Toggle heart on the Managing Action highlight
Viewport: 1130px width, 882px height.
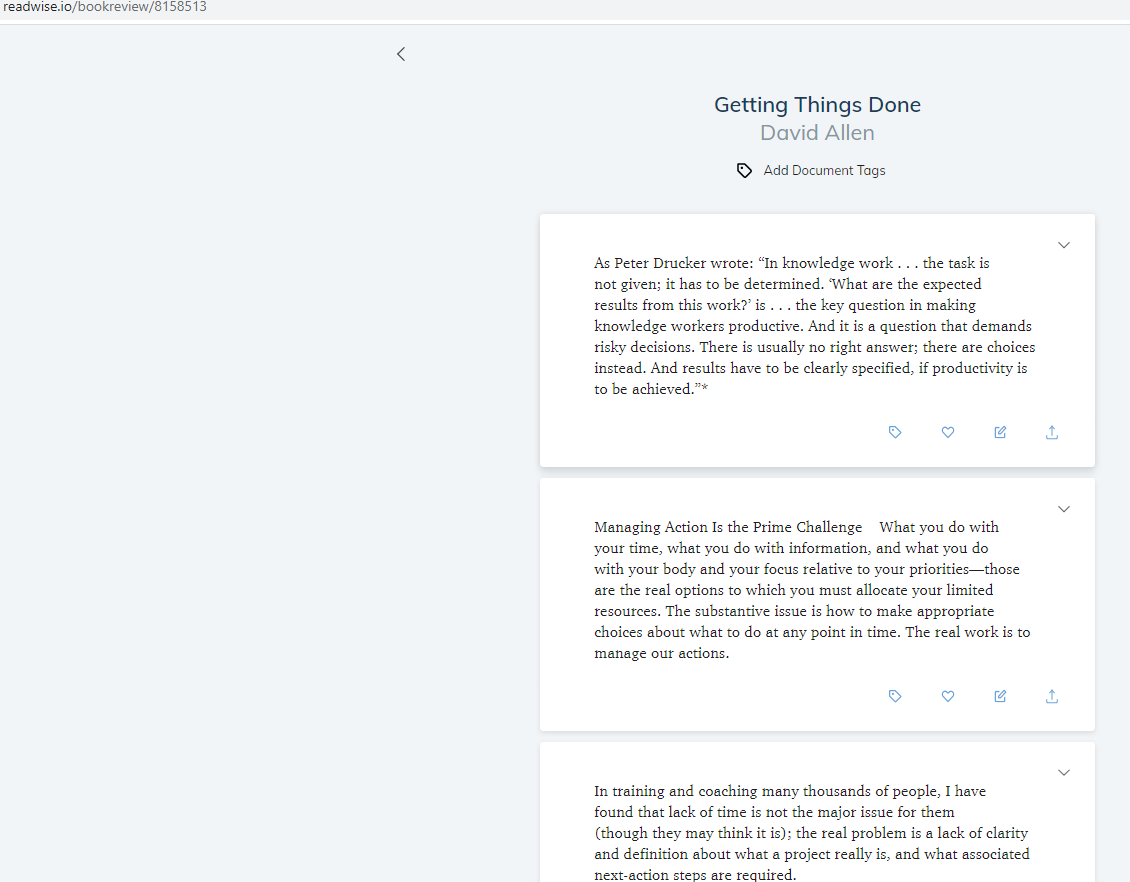click(948, 696)
